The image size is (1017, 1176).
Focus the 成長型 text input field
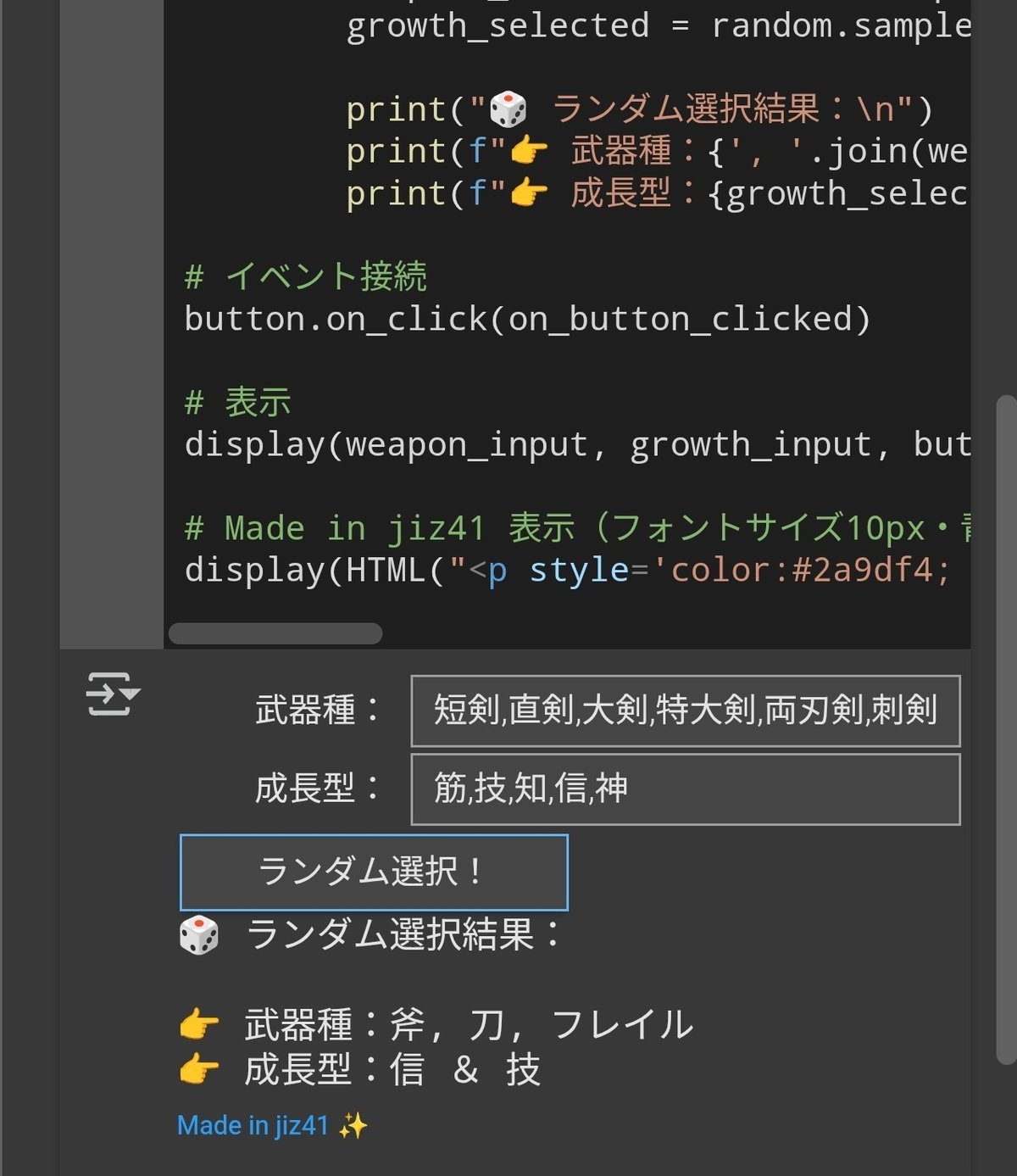point(685,789)
